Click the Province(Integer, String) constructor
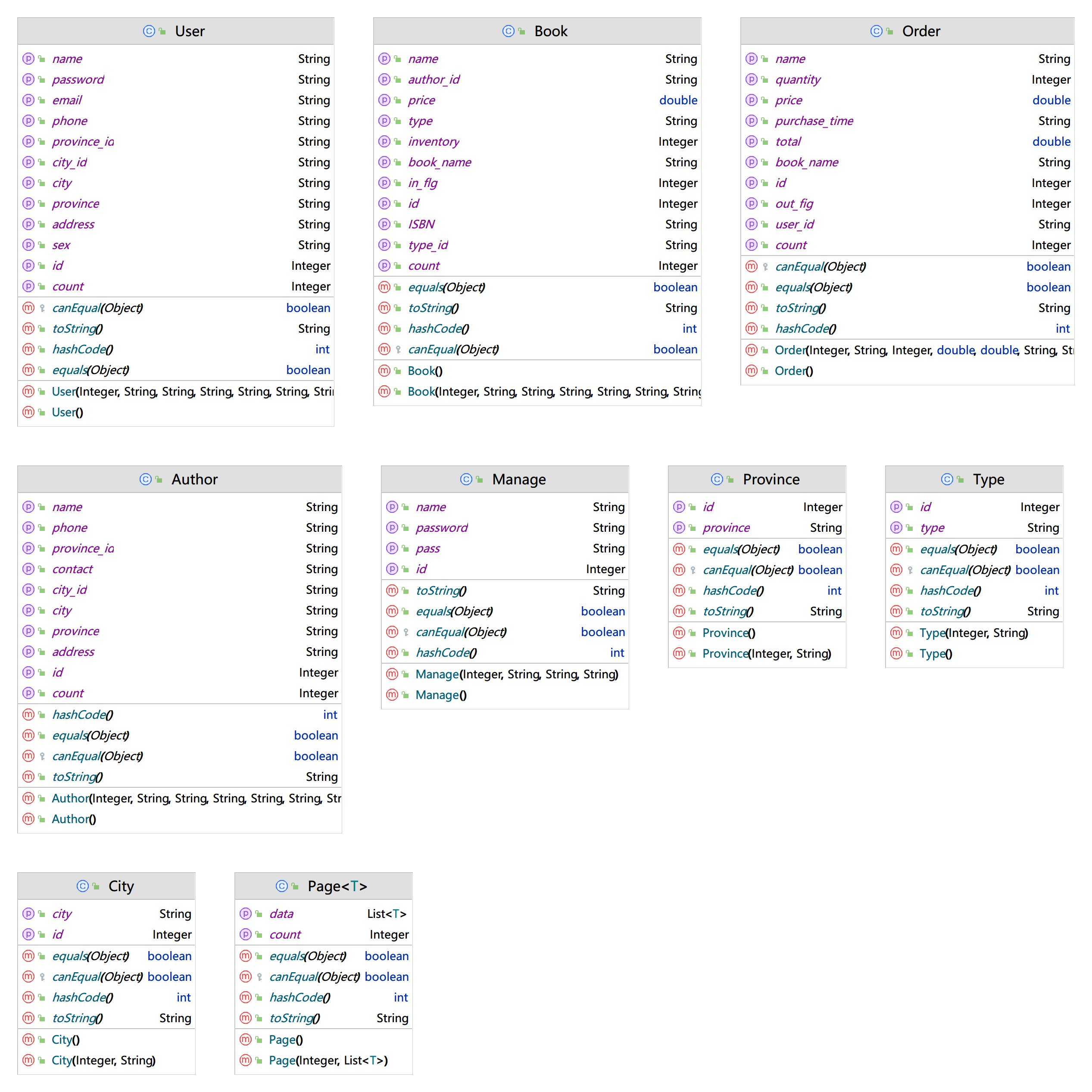This screenshot has width=1092, height=1092. coord(767,653)
